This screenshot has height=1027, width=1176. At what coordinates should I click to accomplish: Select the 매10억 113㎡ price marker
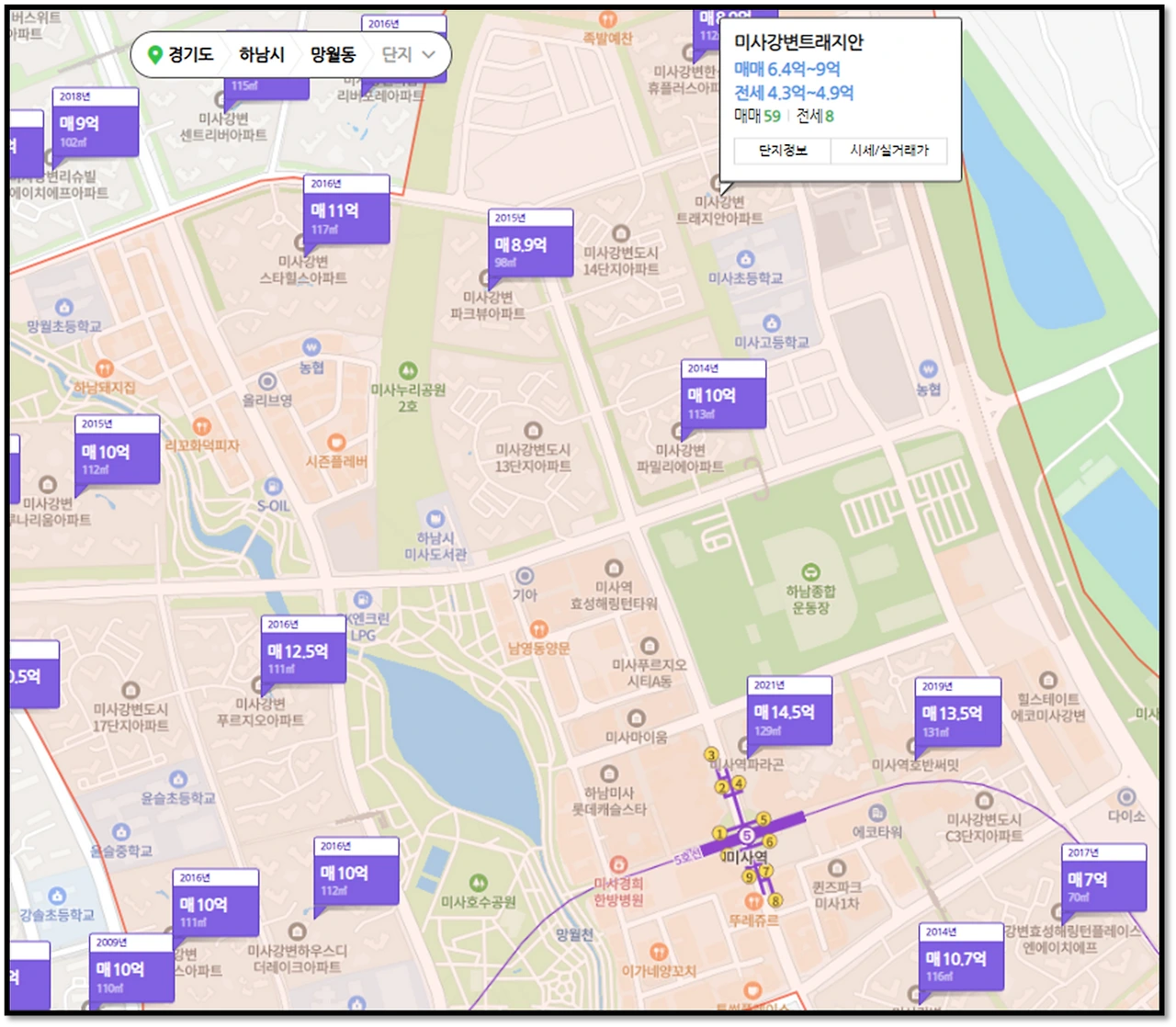coord(723,394)
